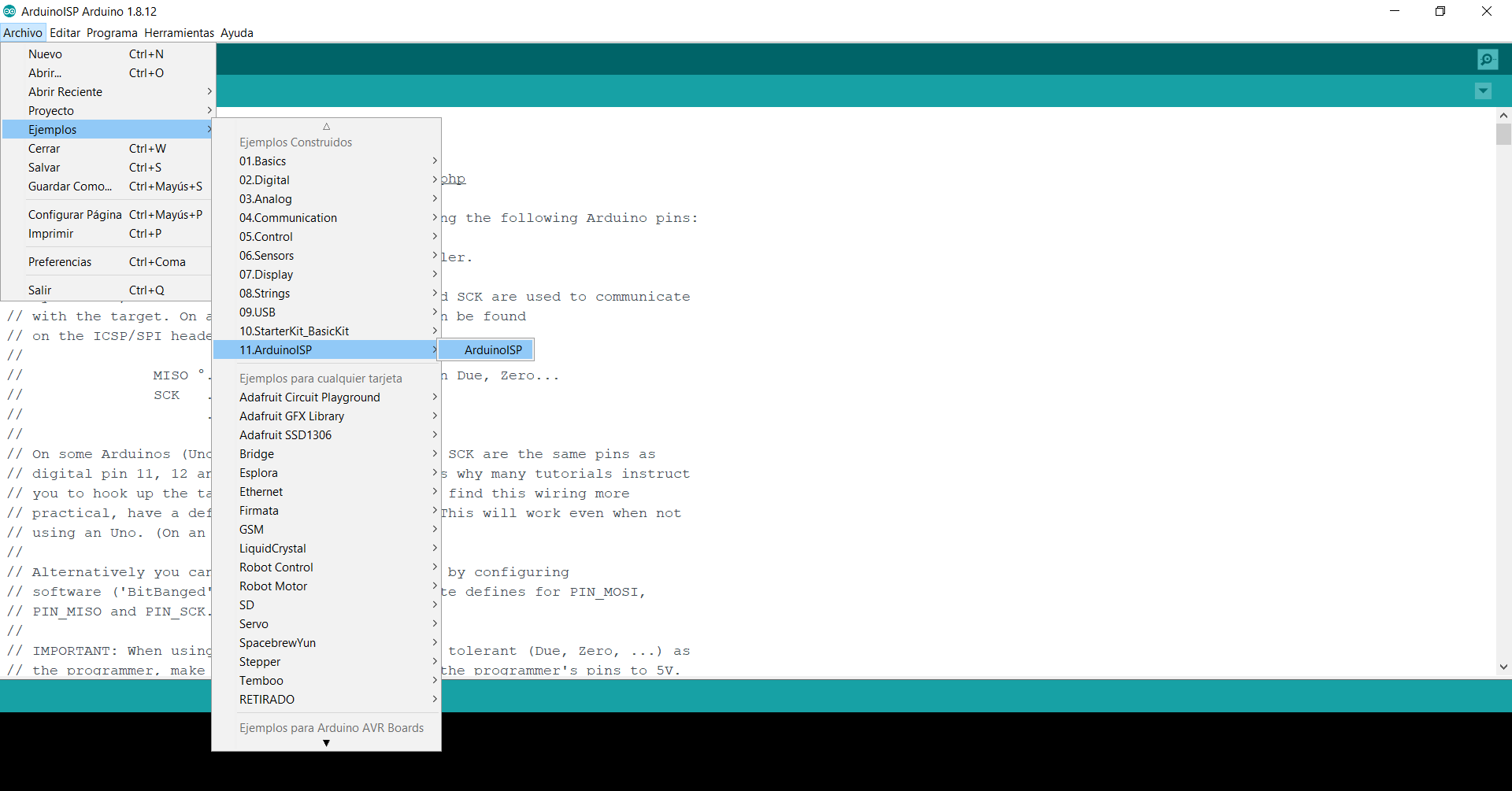The height and width of the screenshot is (791, 1512).
Task: Show Temboo library examples
Action: click(x=326, y=681)
